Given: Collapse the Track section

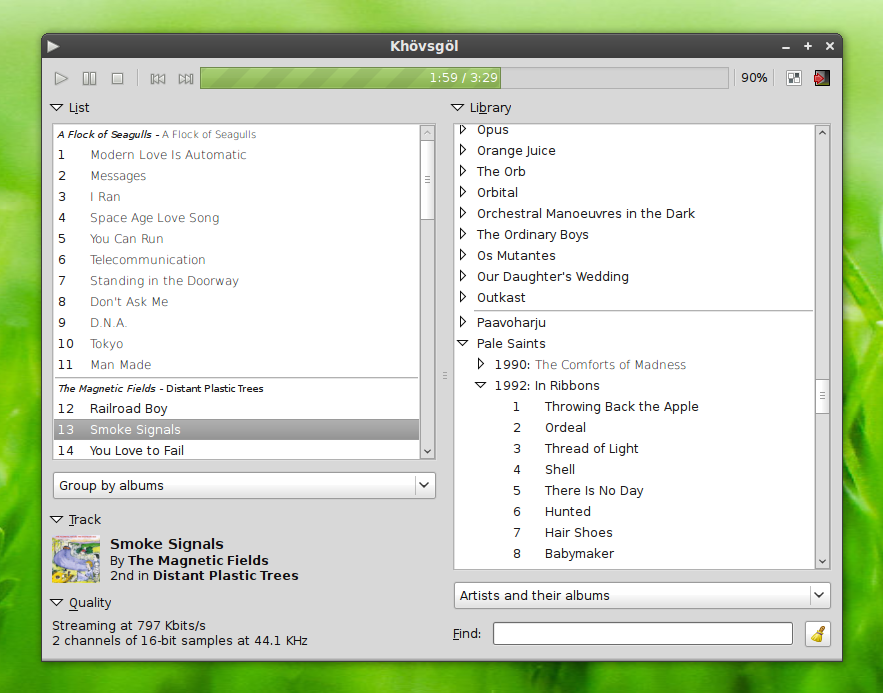Looking at the screenshot, I should pos(56,520).
